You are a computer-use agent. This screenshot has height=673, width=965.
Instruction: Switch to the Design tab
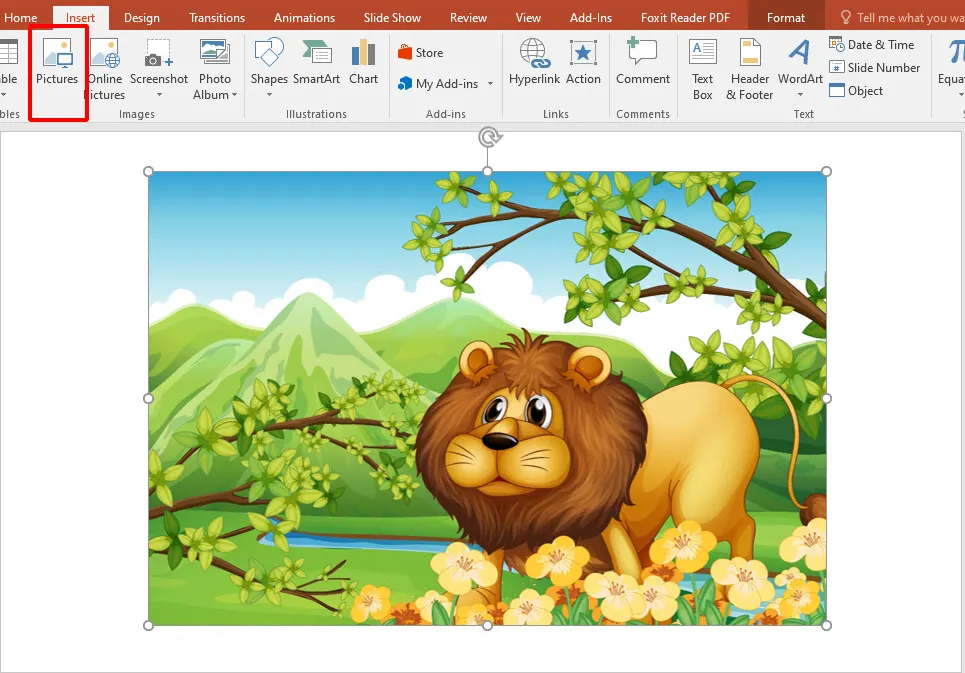(141, 16)
